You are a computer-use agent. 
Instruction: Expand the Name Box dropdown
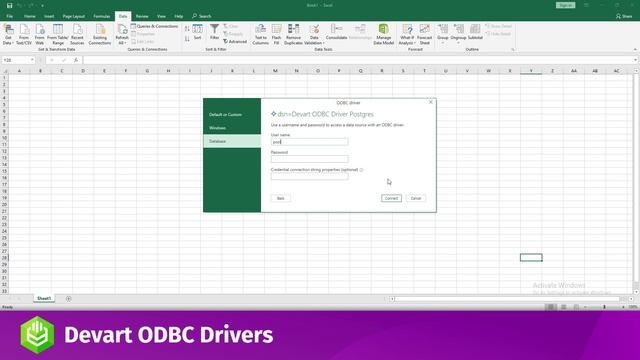click(x=32, y=60)
